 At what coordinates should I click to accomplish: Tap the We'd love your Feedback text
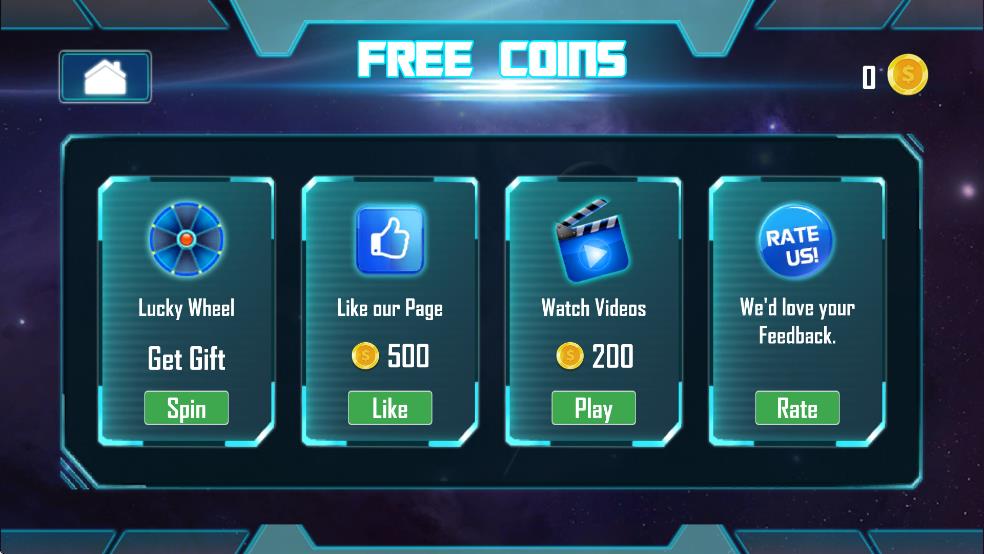click(x=797, y=321)
